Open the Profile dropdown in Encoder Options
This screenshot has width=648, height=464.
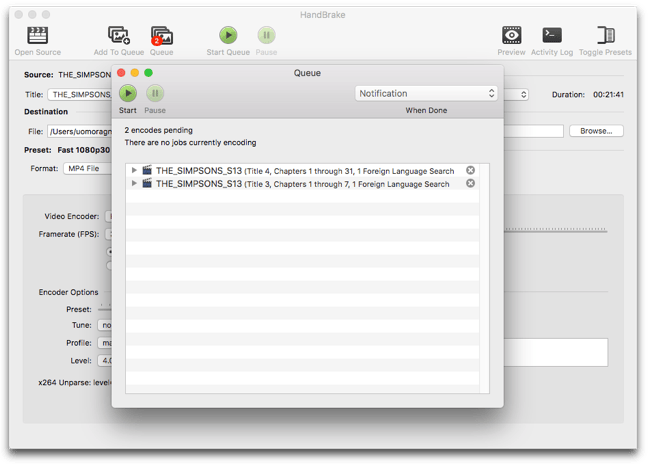(x=105, y=343)
